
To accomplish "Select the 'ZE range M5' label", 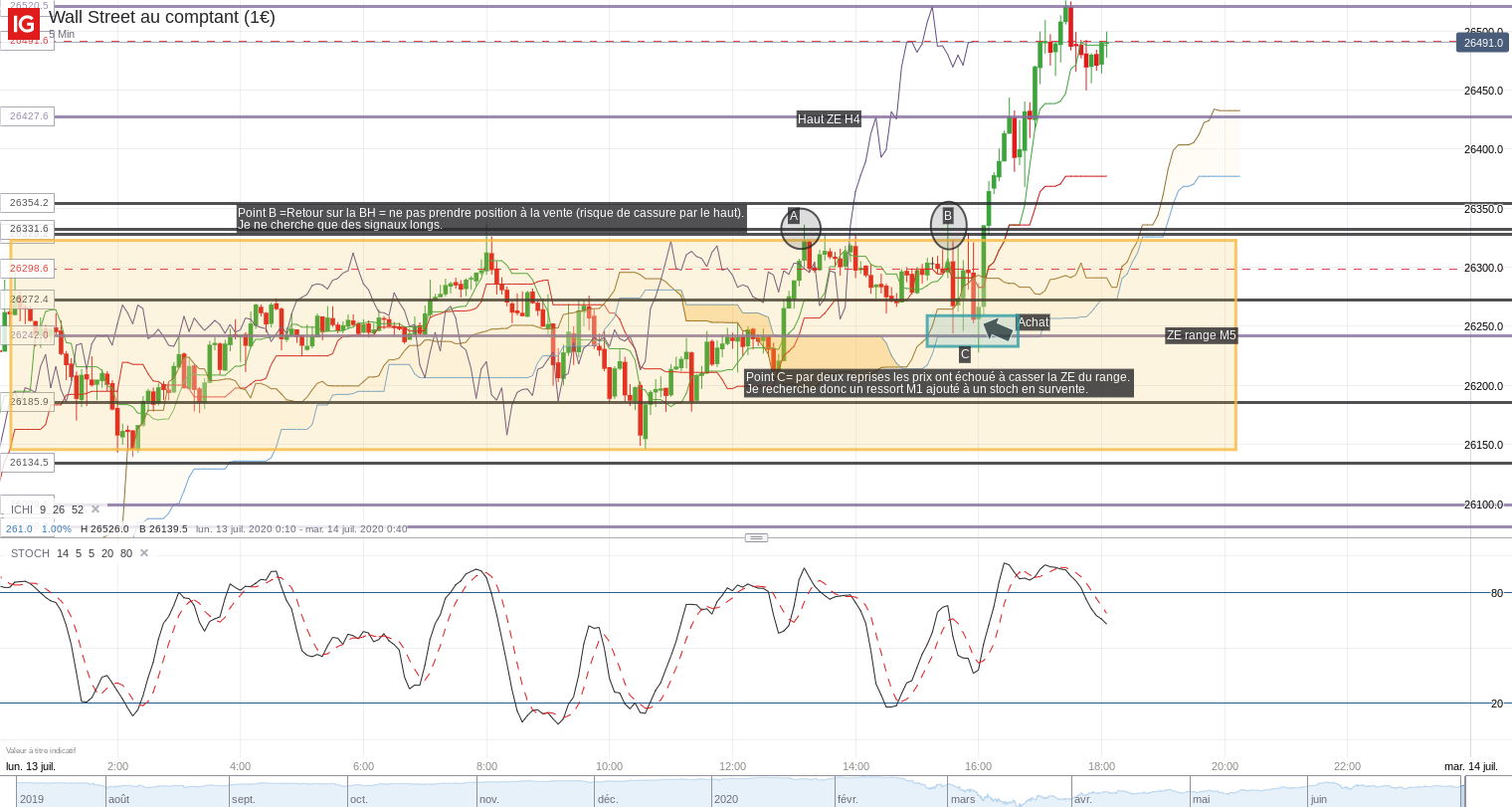I will [1201, 335].
